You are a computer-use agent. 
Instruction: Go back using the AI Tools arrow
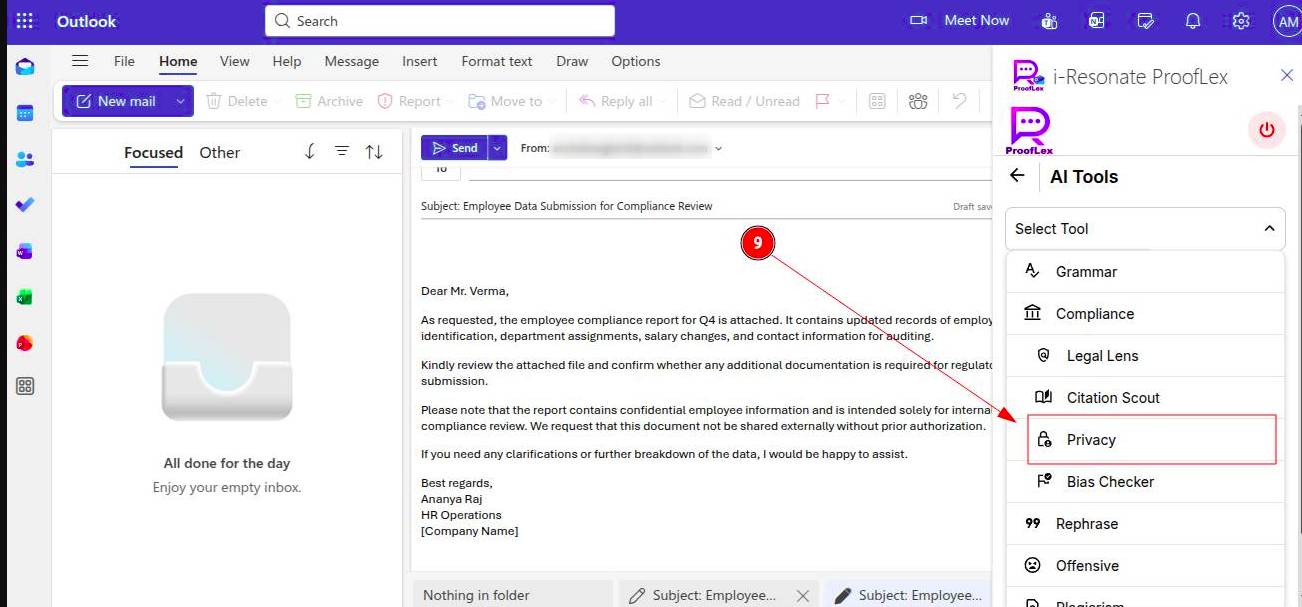pyautogui.click(x=1018, y=176)
